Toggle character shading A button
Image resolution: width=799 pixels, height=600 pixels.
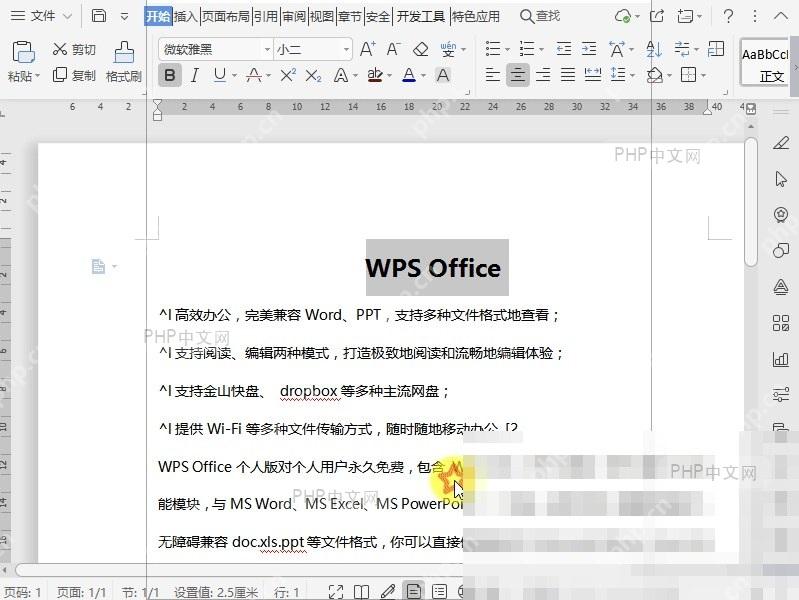coord(443,75)
